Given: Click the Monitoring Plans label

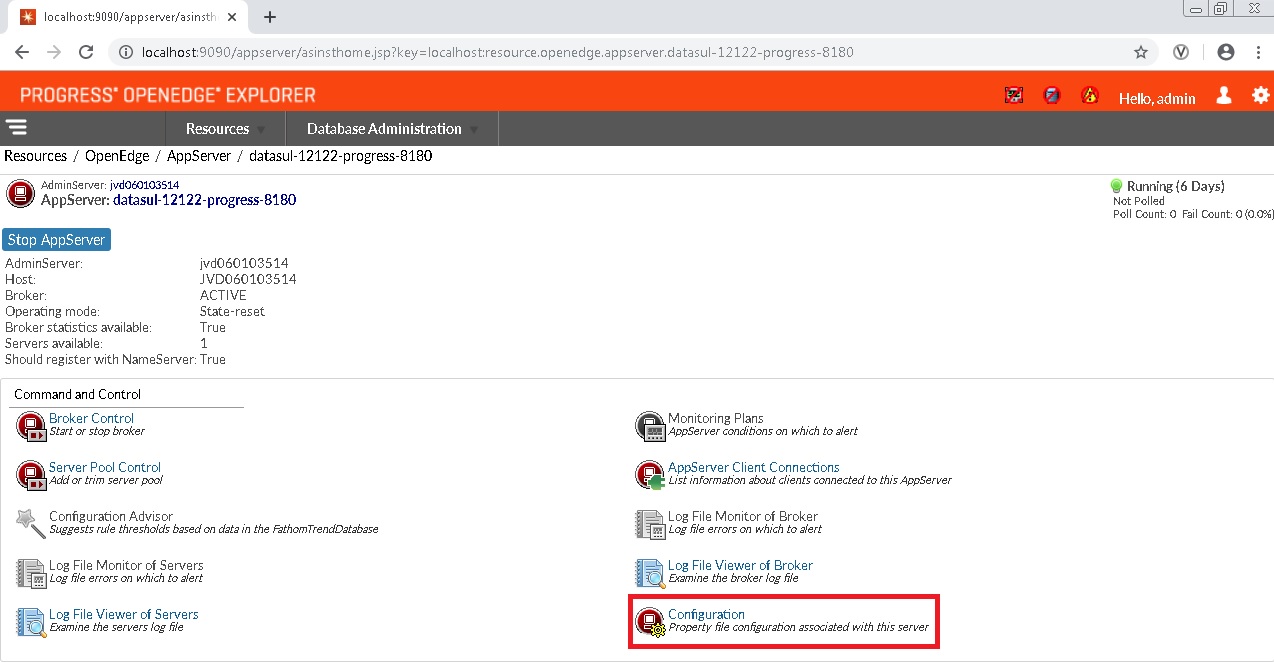Looking at the screenshot, I should click(716, 418).
